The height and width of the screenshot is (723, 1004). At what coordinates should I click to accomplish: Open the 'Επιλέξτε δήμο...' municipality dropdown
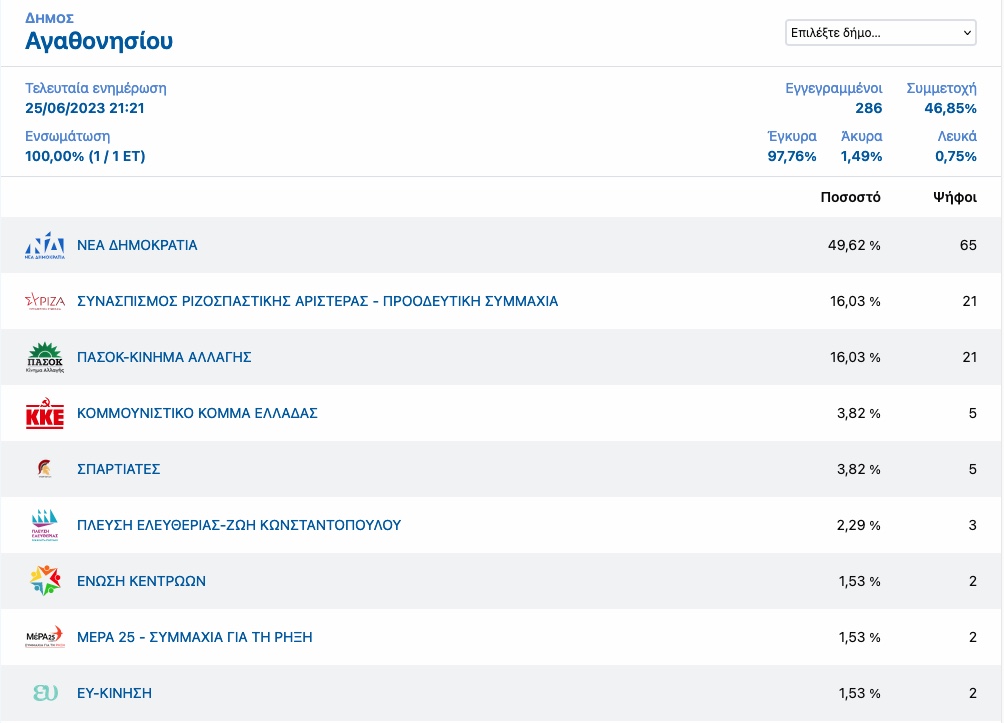881,33
